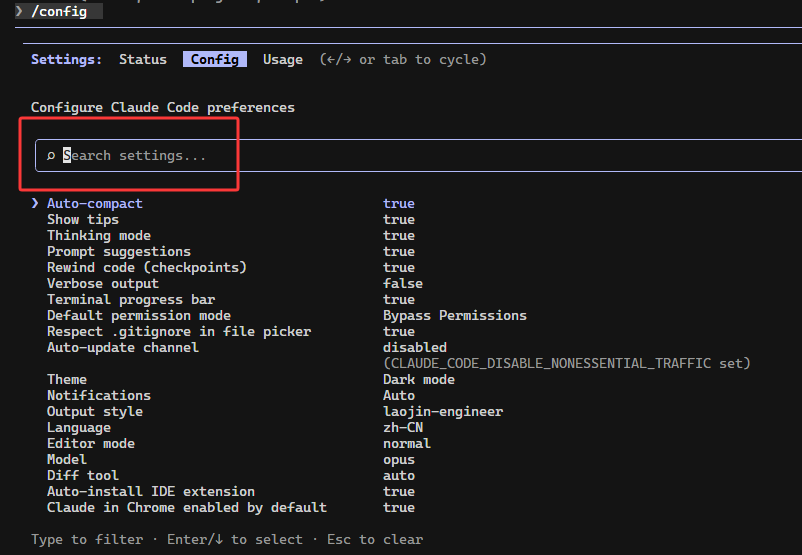The height and width of the screenshot is (555, 802).
Task: Toggle Terminal progress bar true value
Action: click(x=398, y=299)
